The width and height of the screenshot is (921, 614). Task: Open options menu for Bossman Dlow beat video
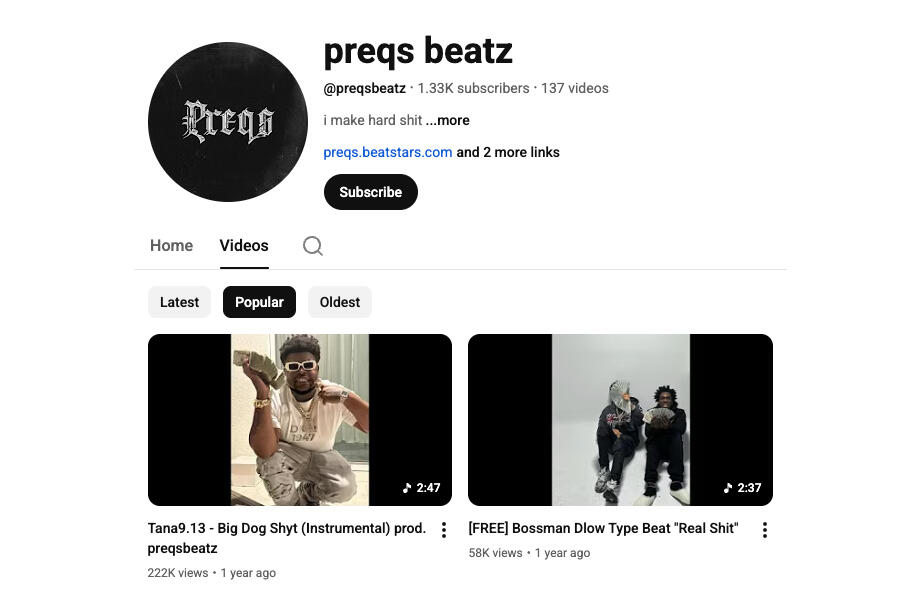[764, 530]
